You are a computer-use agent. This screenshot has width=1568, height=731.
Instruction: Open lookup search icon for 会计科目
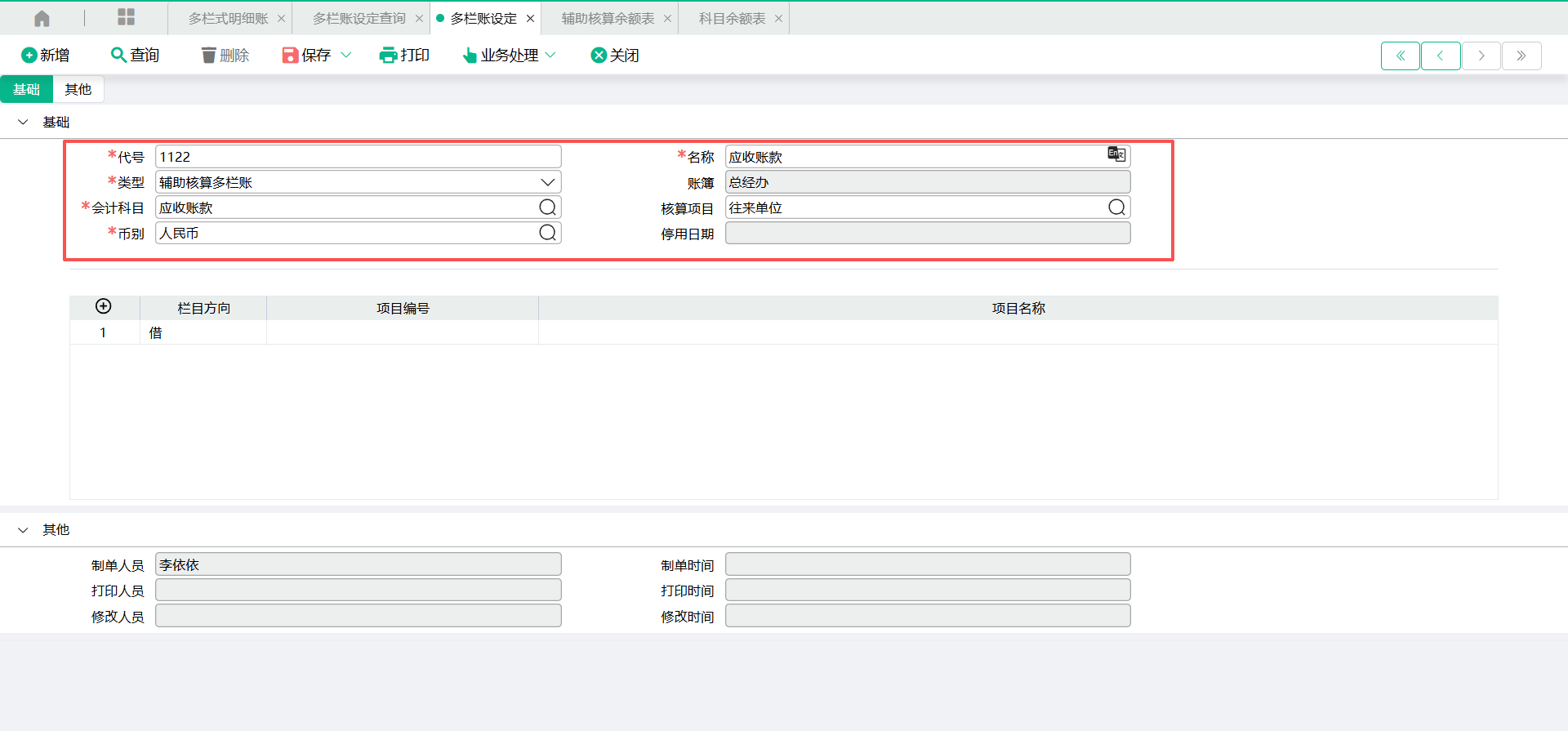coord(547,207)
